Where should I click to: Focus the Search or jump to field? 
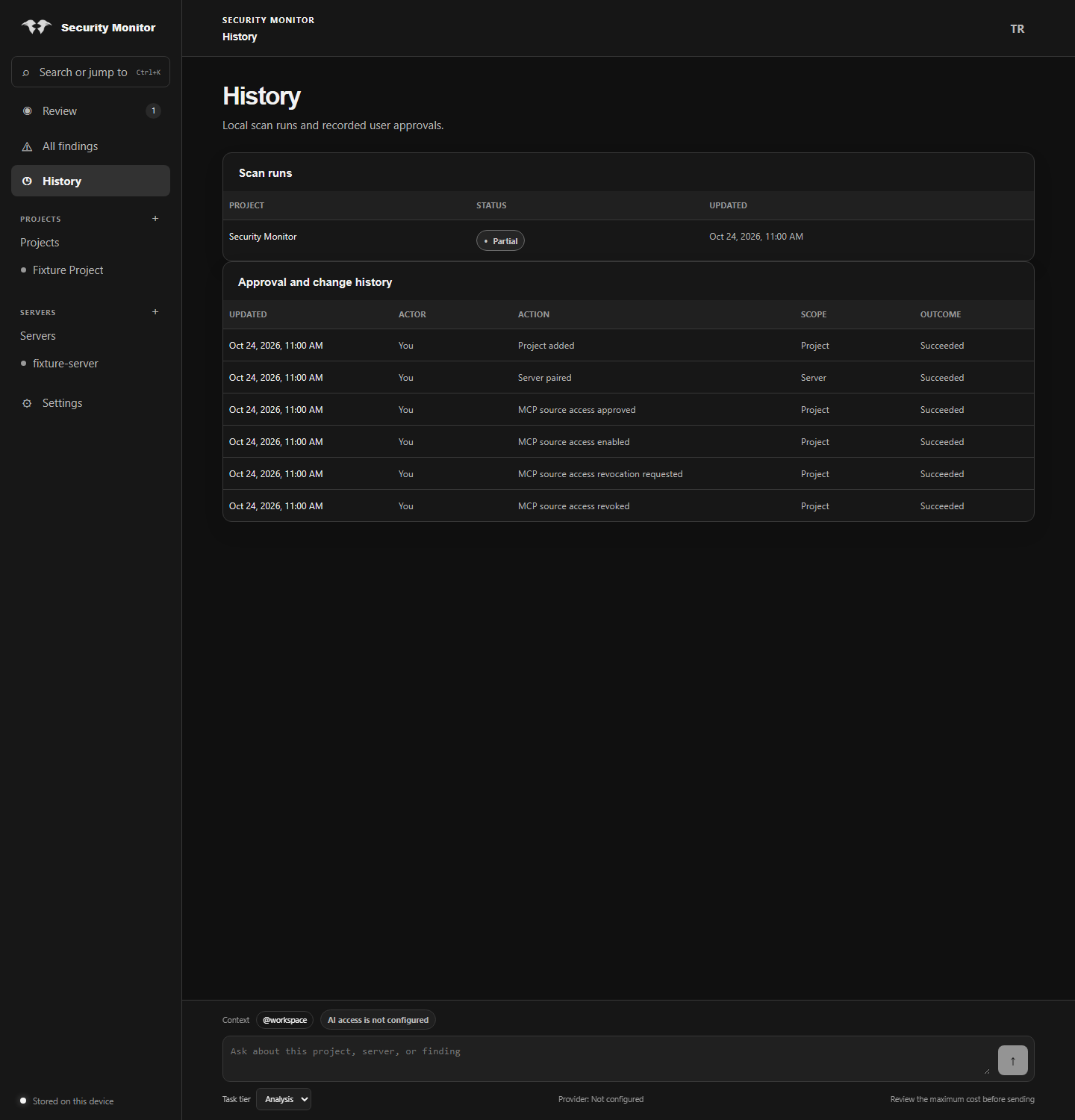90,72
